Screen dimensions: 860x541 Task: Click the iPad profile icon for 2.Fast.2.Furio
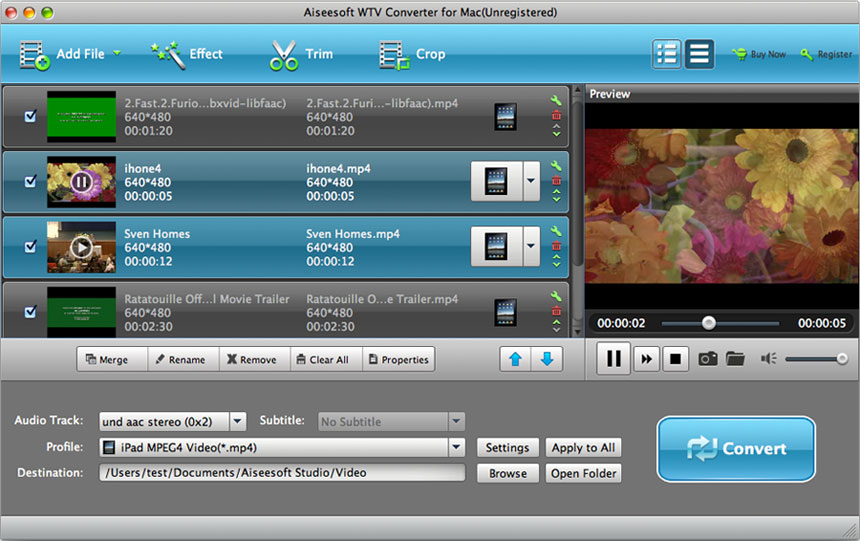pyautogui.click(x=505, y=117)
